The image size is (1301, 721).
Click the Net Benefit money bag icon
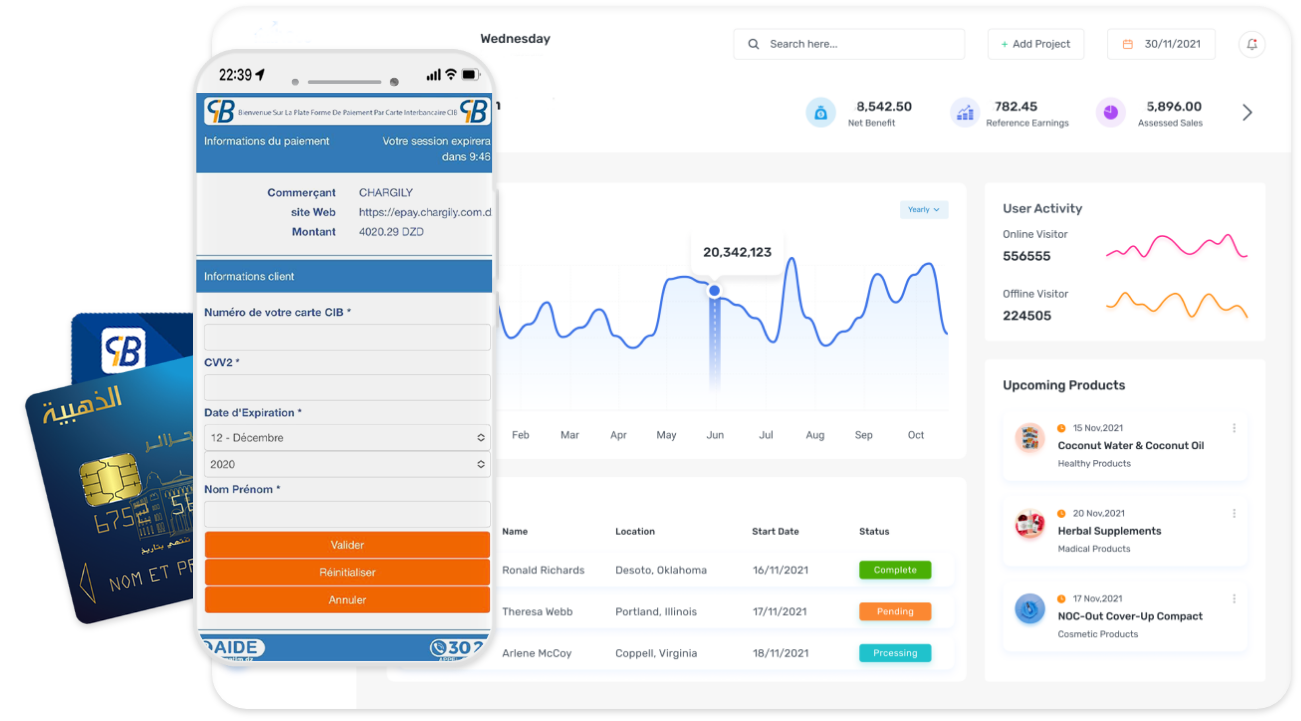[820, 113]
